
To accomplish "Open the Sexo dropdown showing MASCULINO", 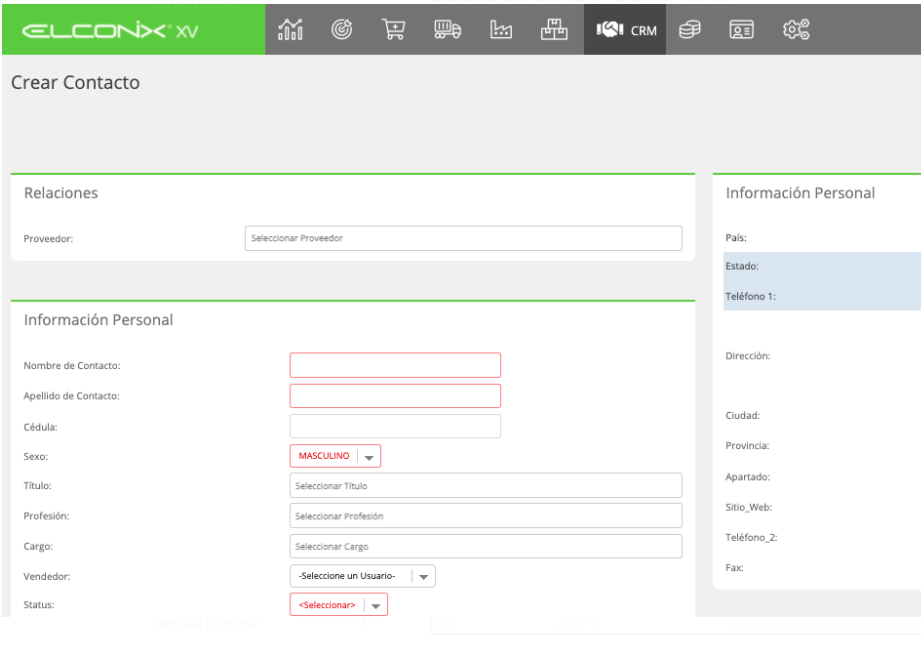I will (x=335, y=456).
